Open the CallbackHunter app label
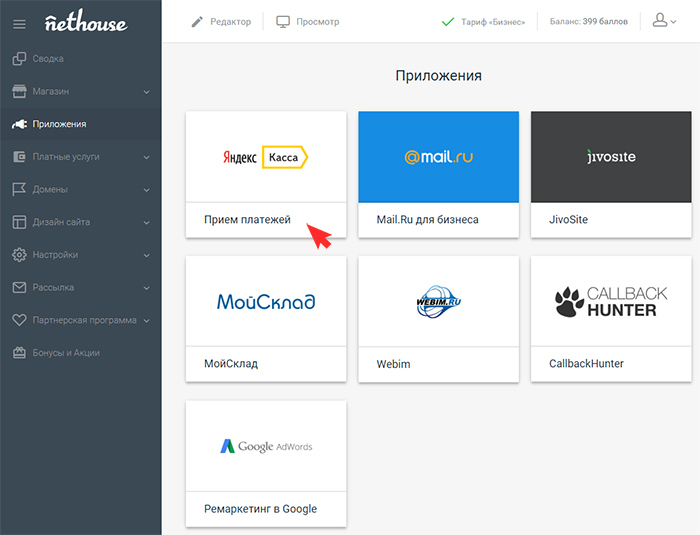The width and height of the screenshot is (700, 535). (x=586, y=364)
